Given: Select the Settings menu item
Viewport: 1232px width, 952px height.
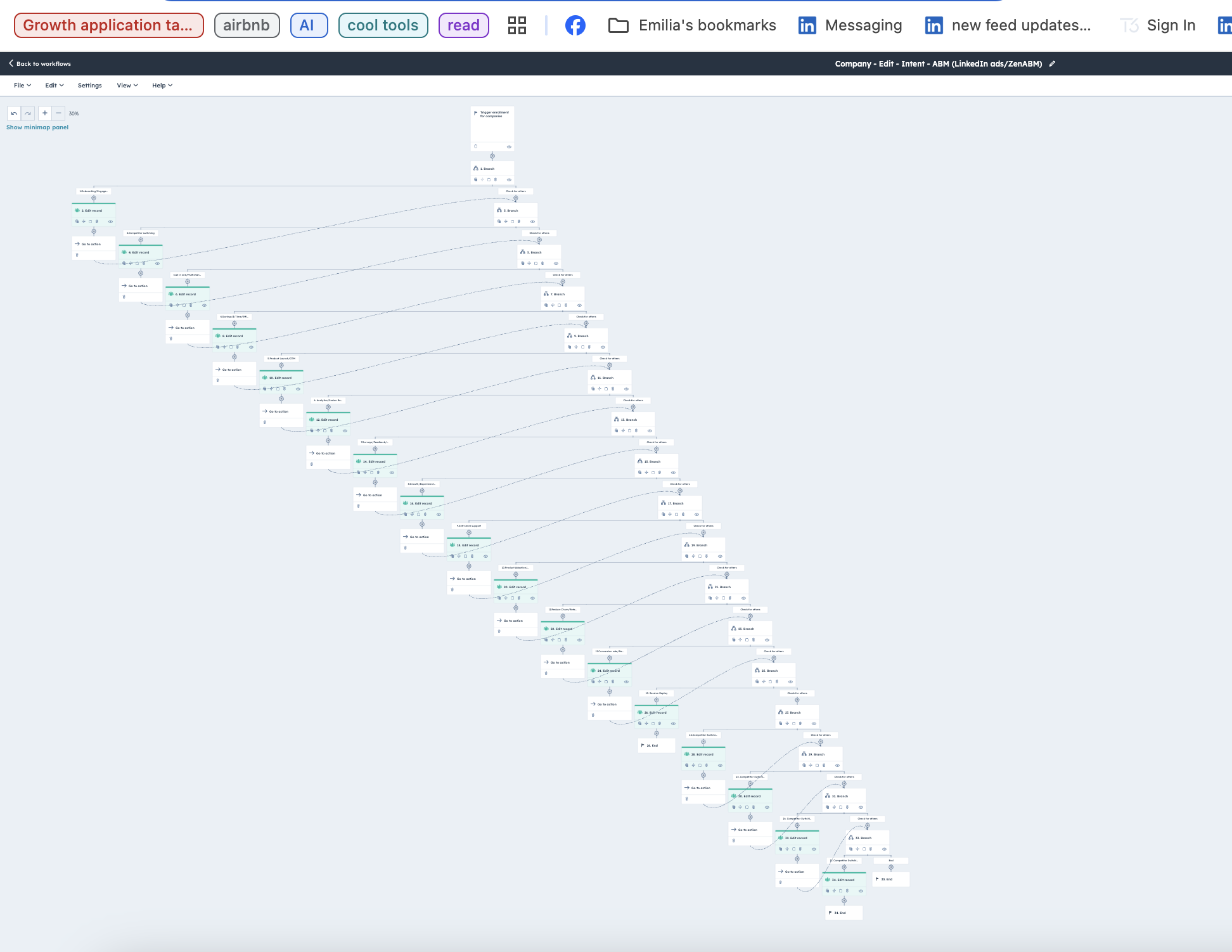Looking at the screenshot, I should pyautogui.click(x=89, y=85).
